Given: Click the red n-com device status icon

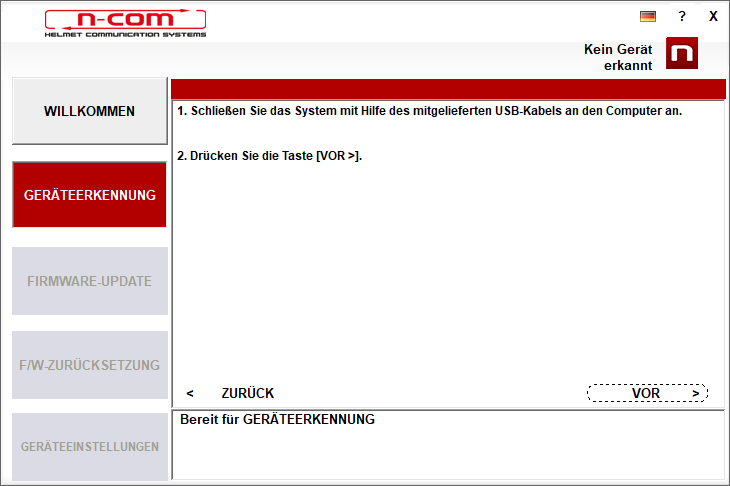Looking at the screenshot, I should coord(682,53).
